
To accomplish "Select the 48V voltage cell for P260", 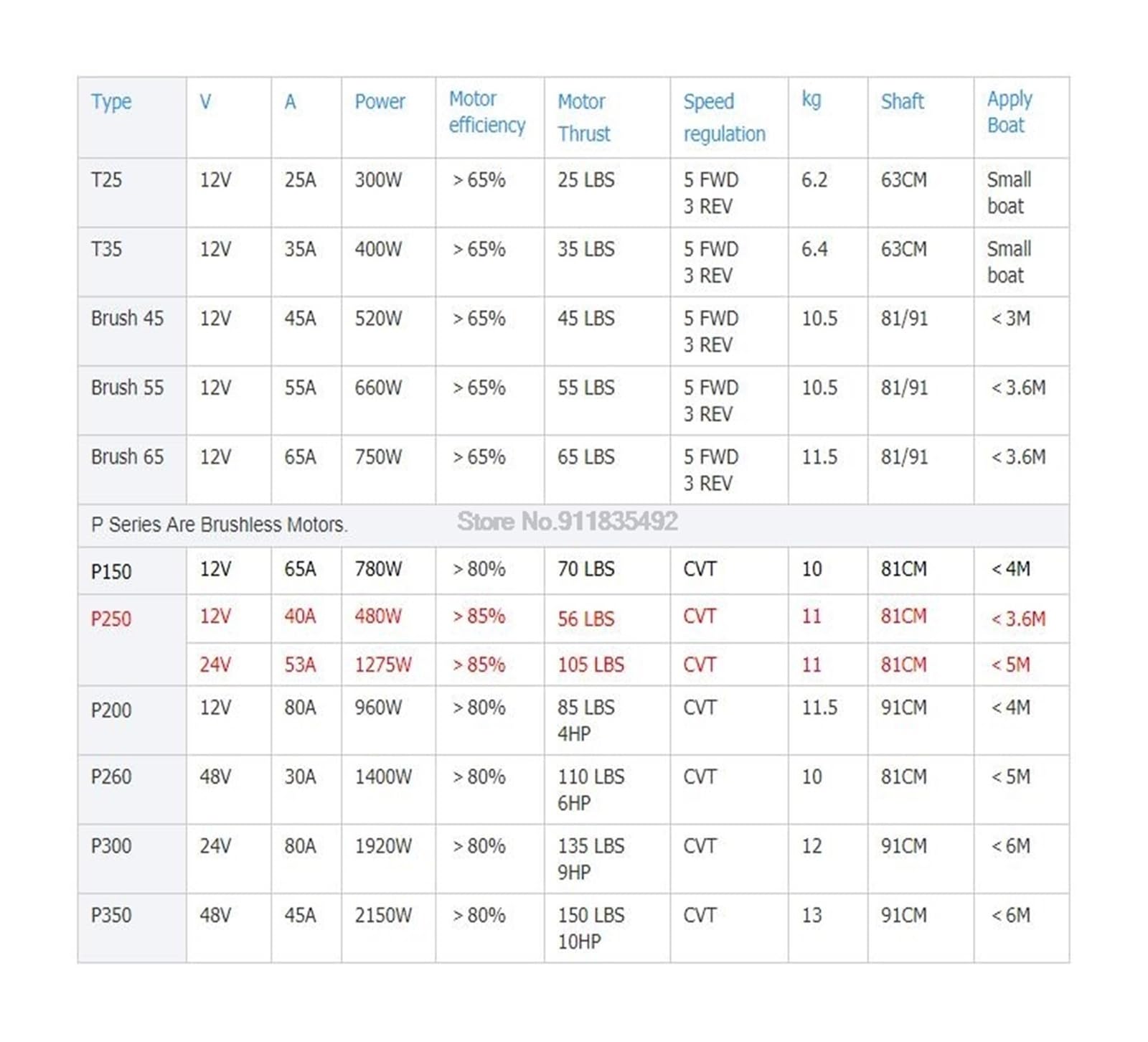I will tap(215, 776).
